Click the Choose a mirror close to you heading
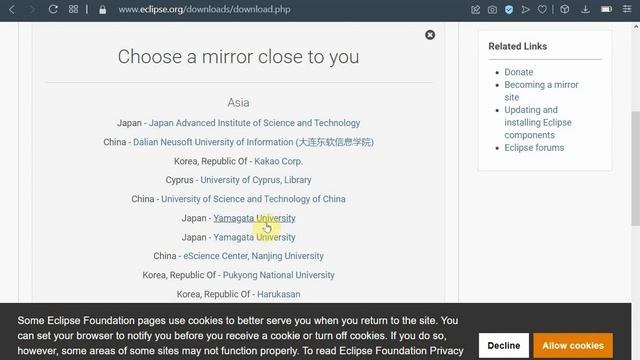 coord(238,57)
